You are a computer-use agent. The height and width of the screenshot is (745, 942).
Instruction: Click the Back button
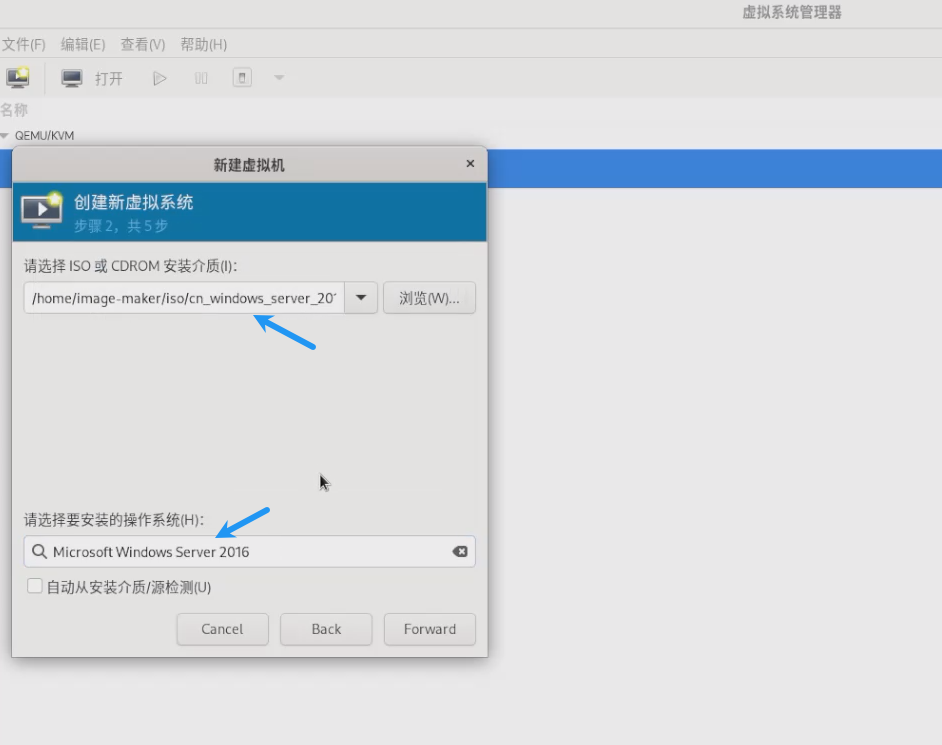(326, 629)
